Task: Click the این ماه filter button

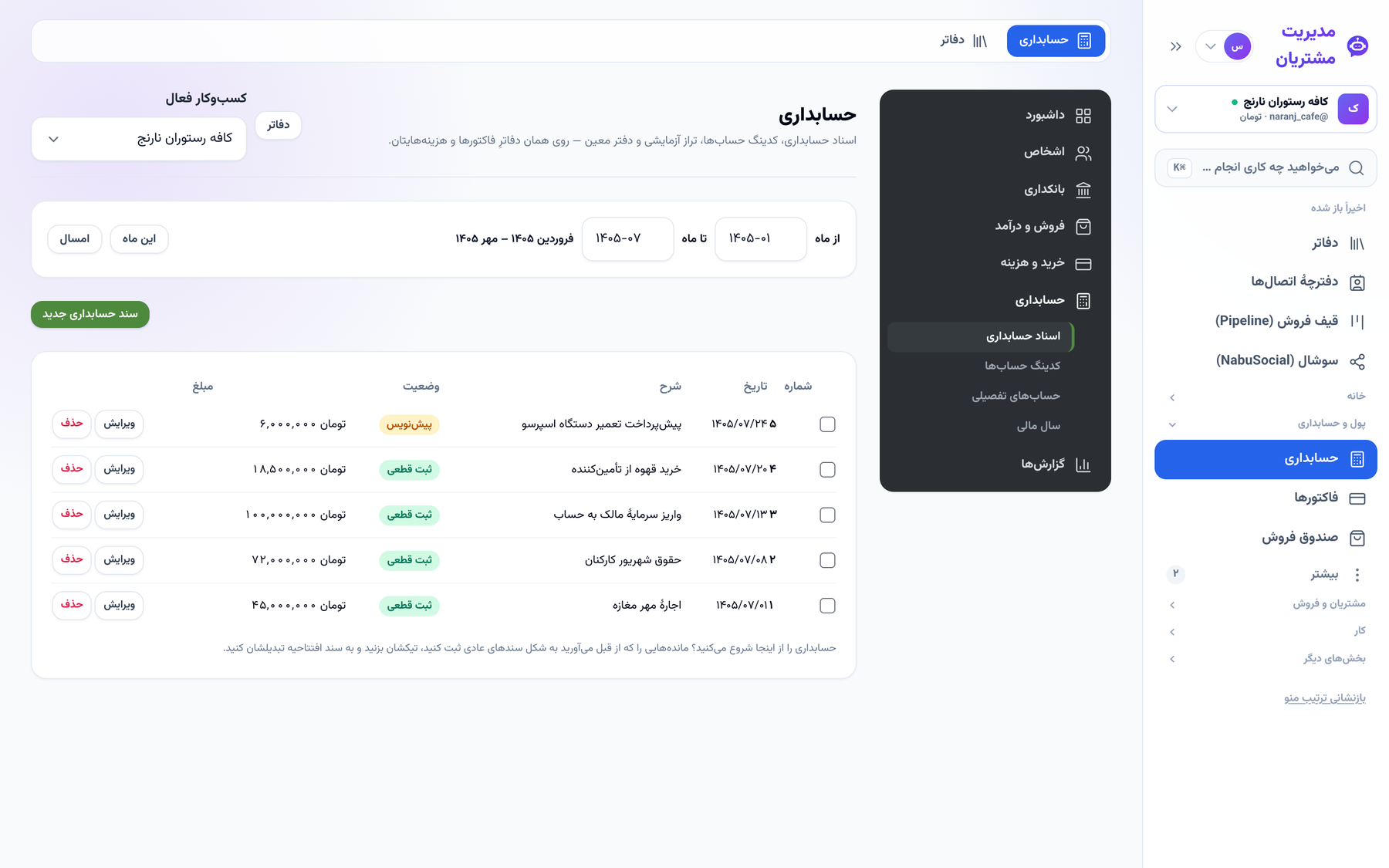Action: pos(139,239)
